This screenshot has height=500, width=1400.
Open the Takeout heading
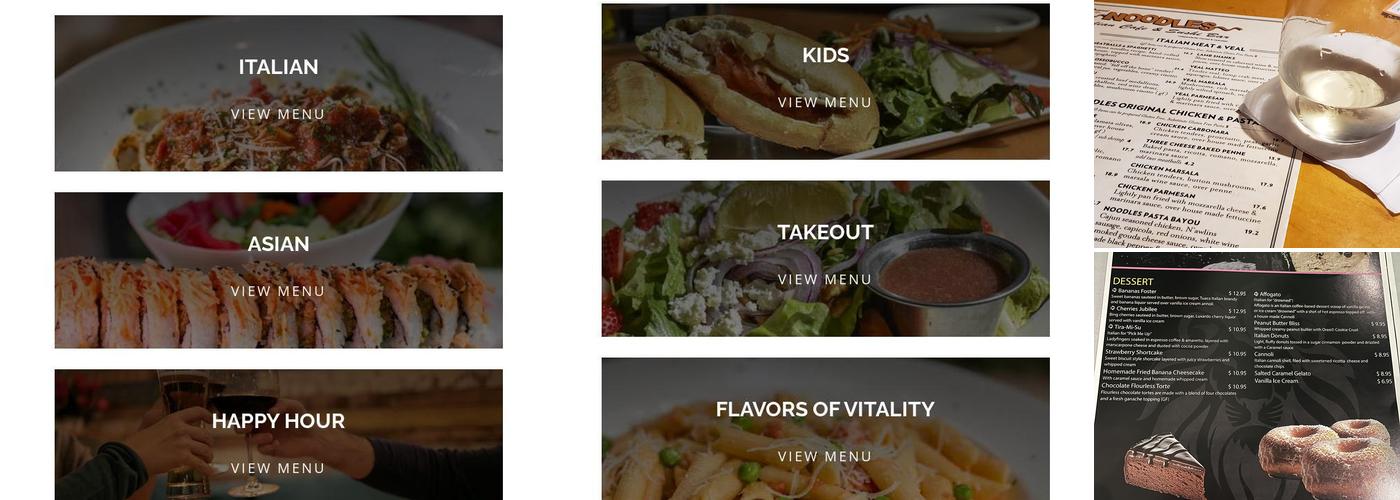825,232
